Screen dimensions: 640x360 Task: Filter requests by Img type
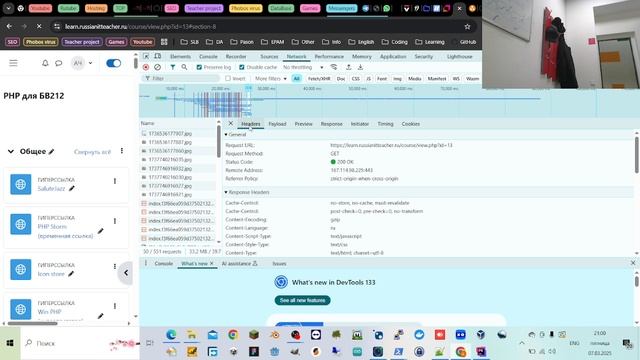point(397,78)
